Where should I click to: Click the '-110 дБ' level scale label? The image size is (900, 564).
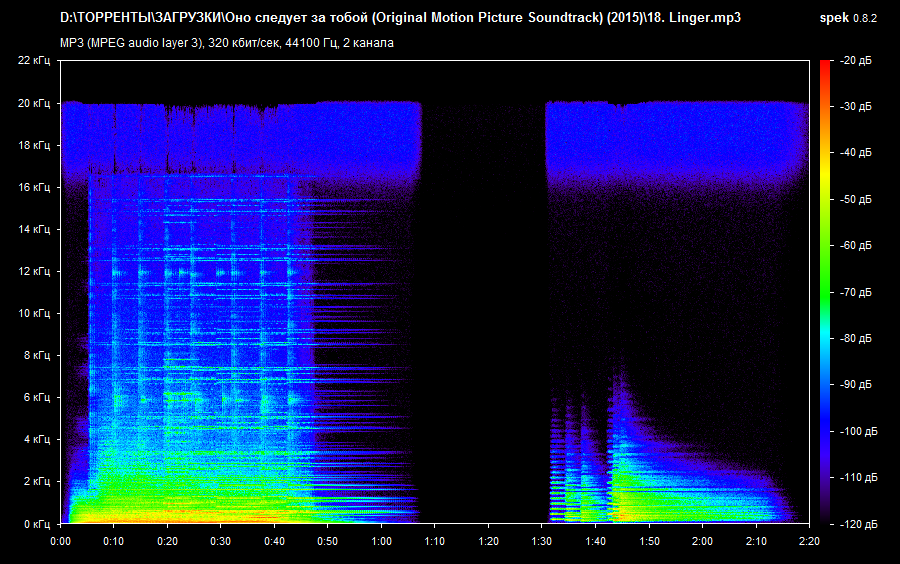(858, 477)
